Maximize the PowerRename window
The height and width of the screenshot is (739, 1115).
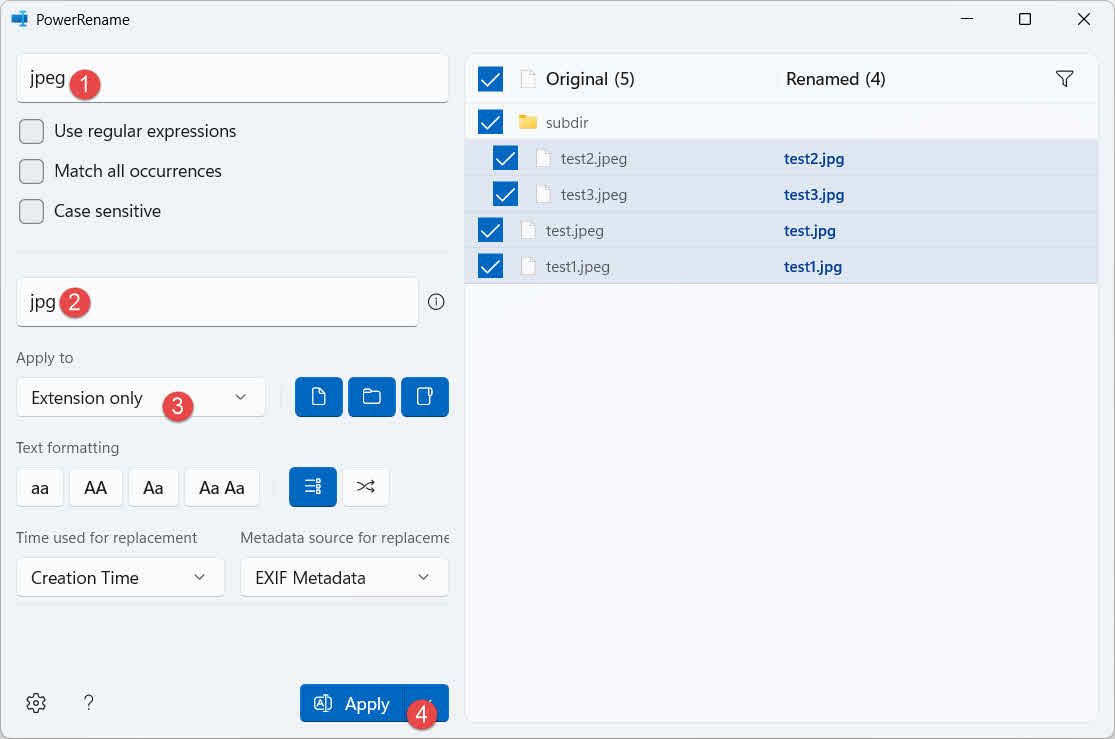(1025, 19)
